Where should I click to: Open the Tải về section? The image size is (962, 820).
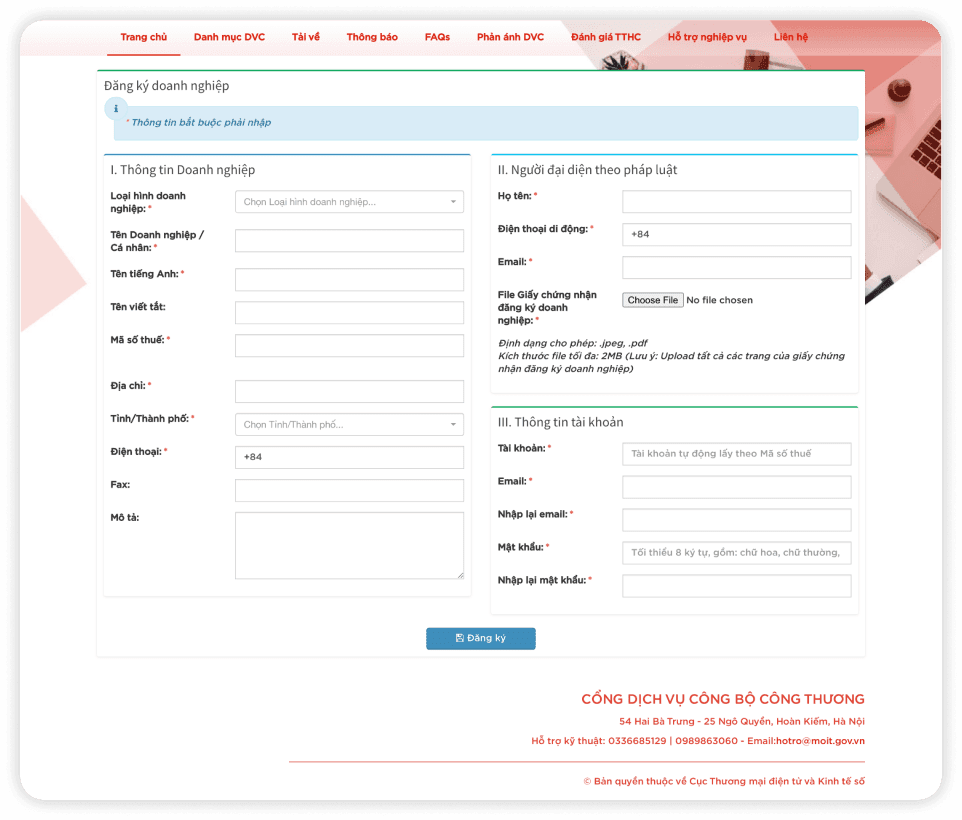(305, 36)
